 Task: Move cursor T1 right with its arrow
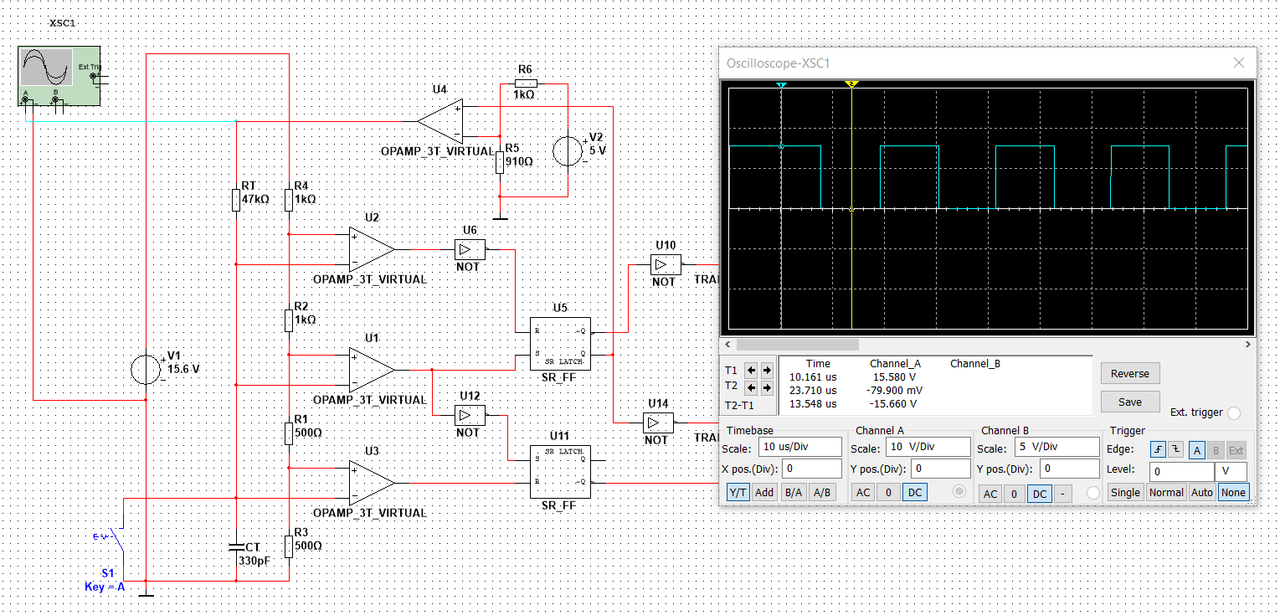click(x=767, y=370)
